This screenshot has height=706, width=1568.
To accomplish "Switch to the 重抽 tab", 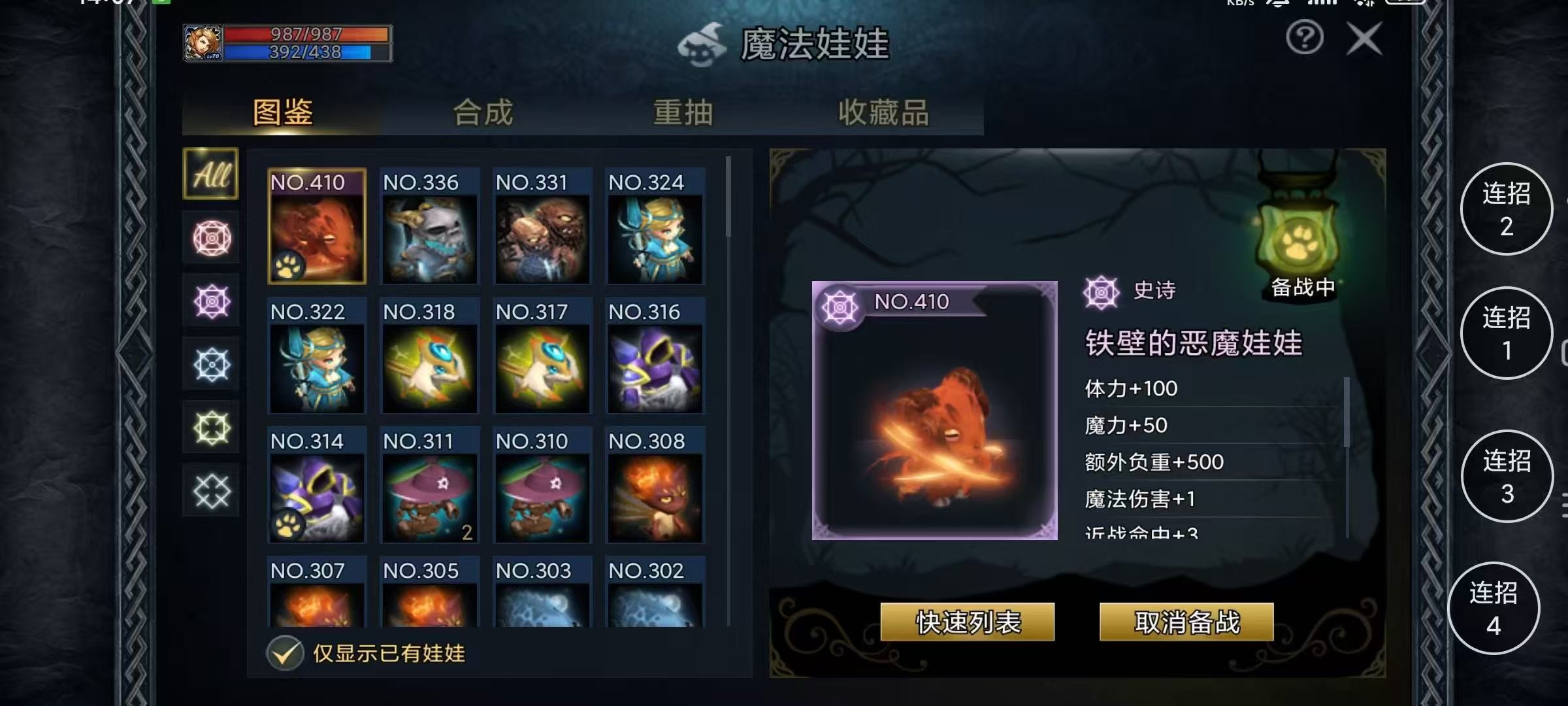I will 683,112.
